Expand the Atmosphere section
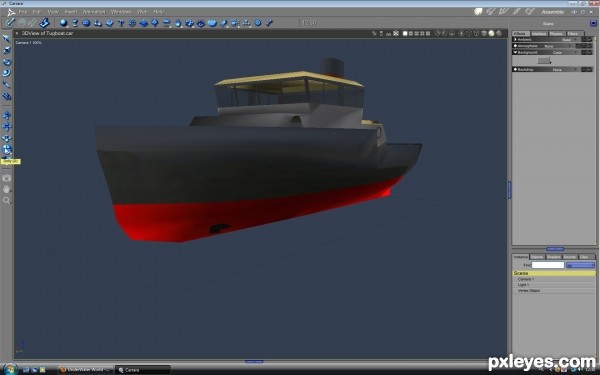Screen dimensions: 600x375 tap(515, 46)
